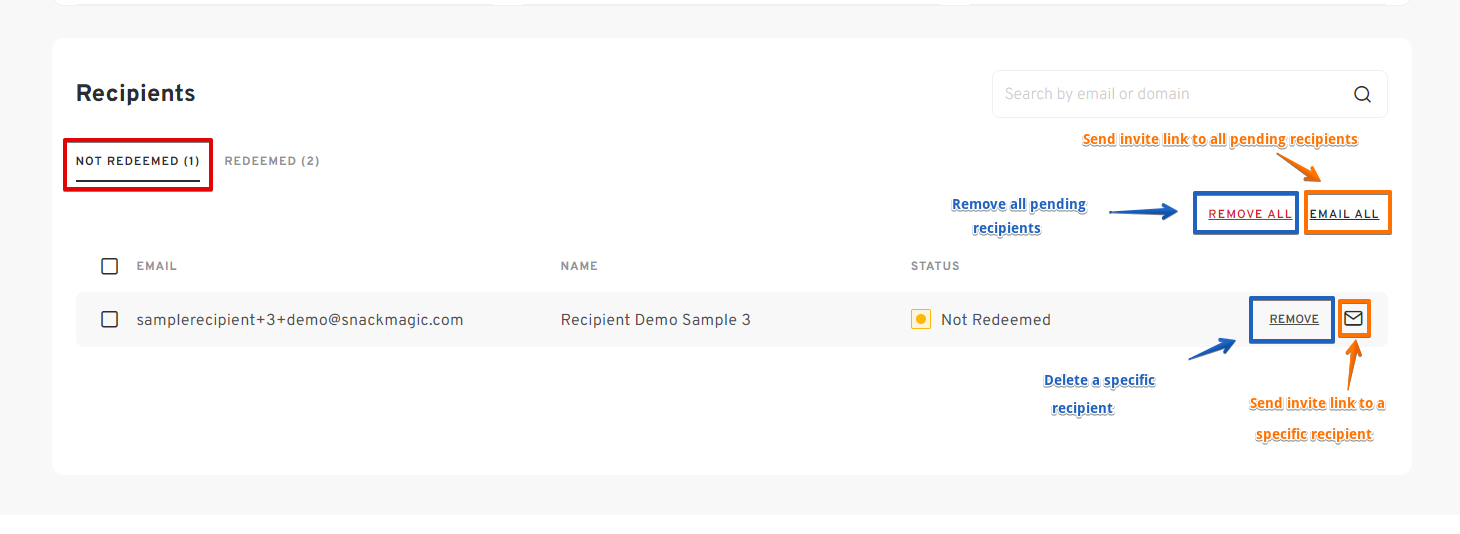This screenshot has height=534, width=1460.
Task: Click the 'Delete a specific recipient' annotation
Action: (1099, 394)
